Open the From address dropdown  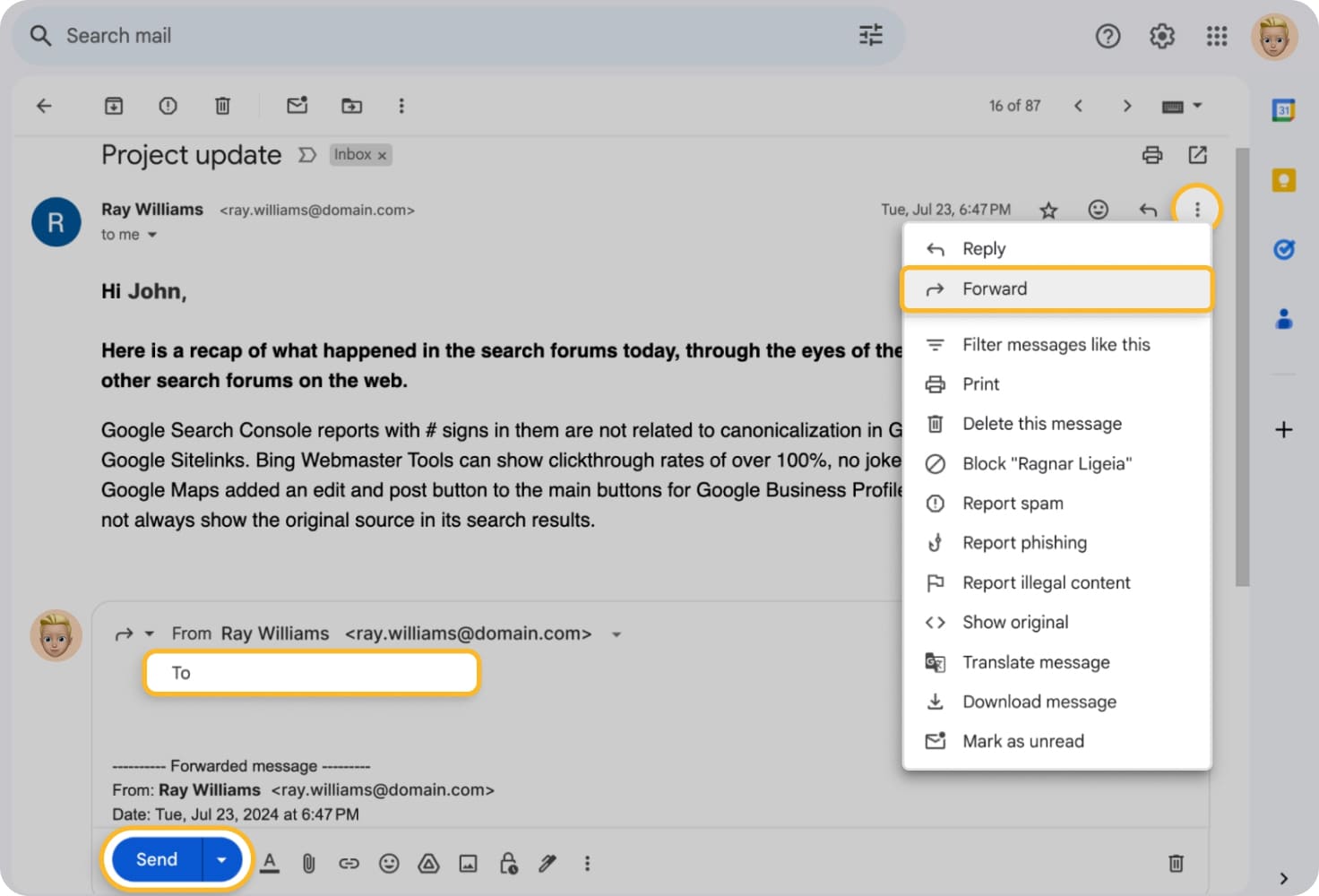[616, 634]
